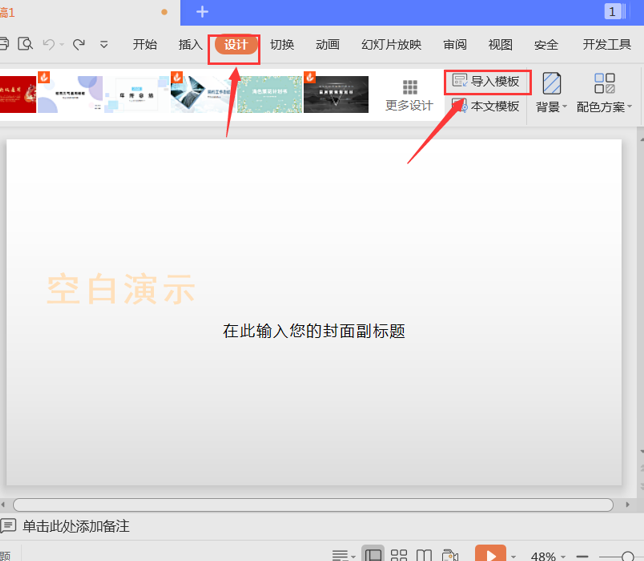Click the 导入模板 button
Screen dimensions: 644x561
pos(486,81)
